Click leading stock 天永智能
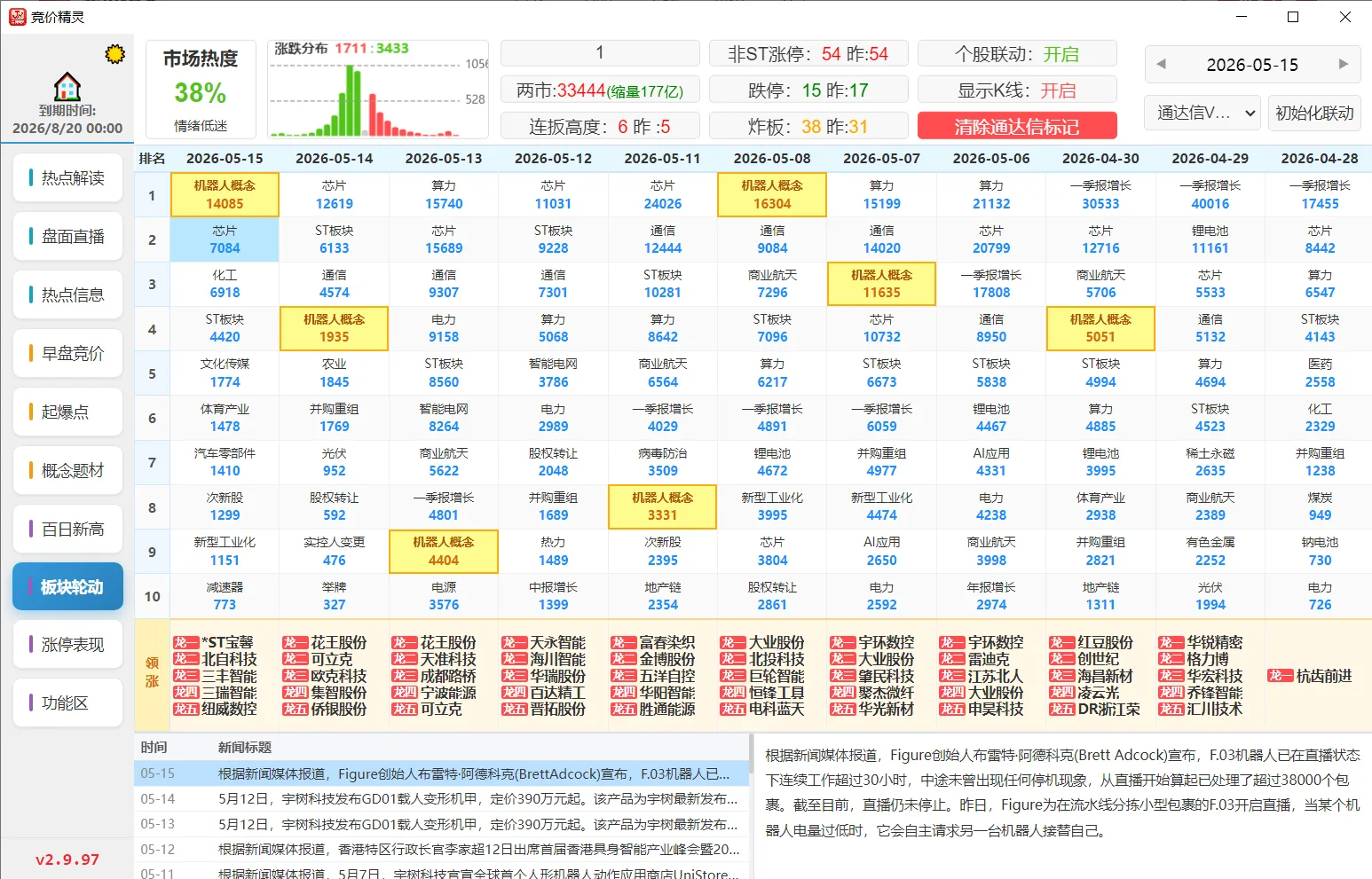The height and width of the screenshot is (879, 1372). point(557,642)
